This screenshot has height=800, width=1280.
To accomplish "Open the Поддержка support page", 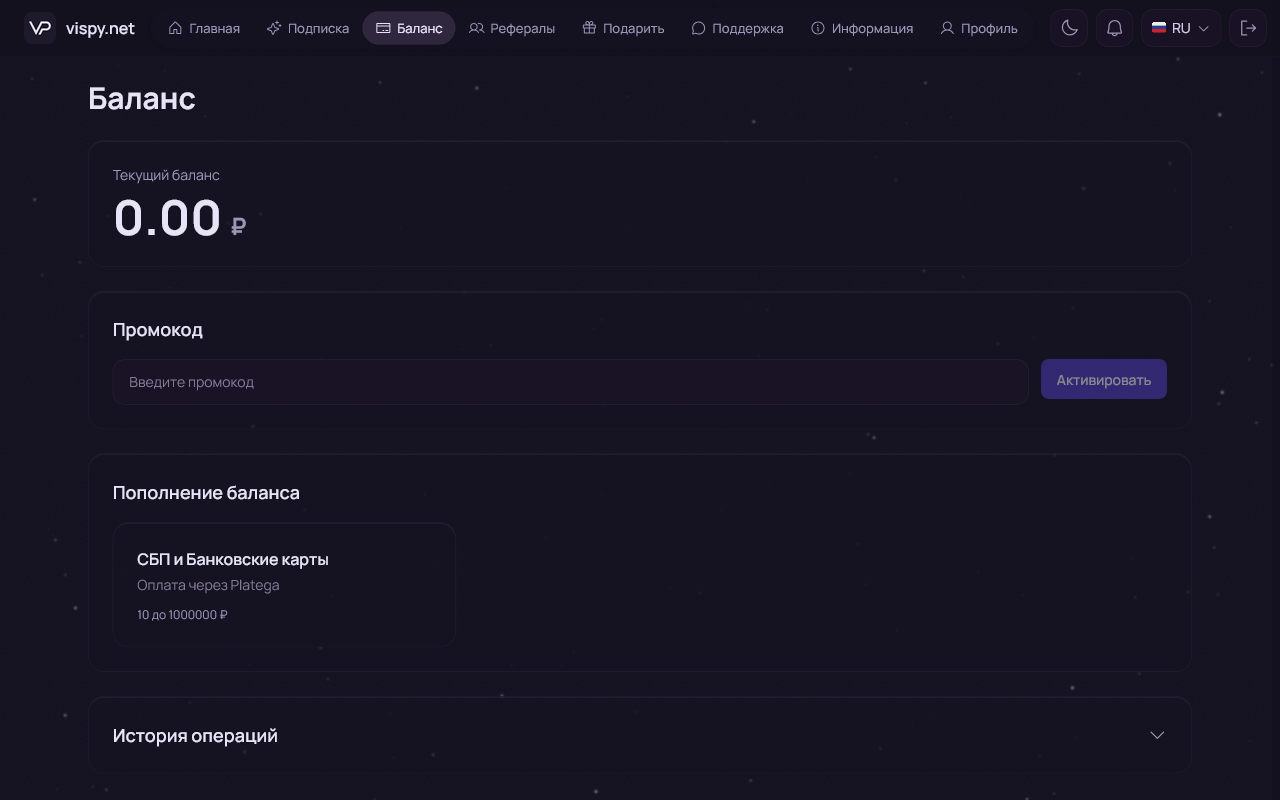I will (x=737, y=28).
